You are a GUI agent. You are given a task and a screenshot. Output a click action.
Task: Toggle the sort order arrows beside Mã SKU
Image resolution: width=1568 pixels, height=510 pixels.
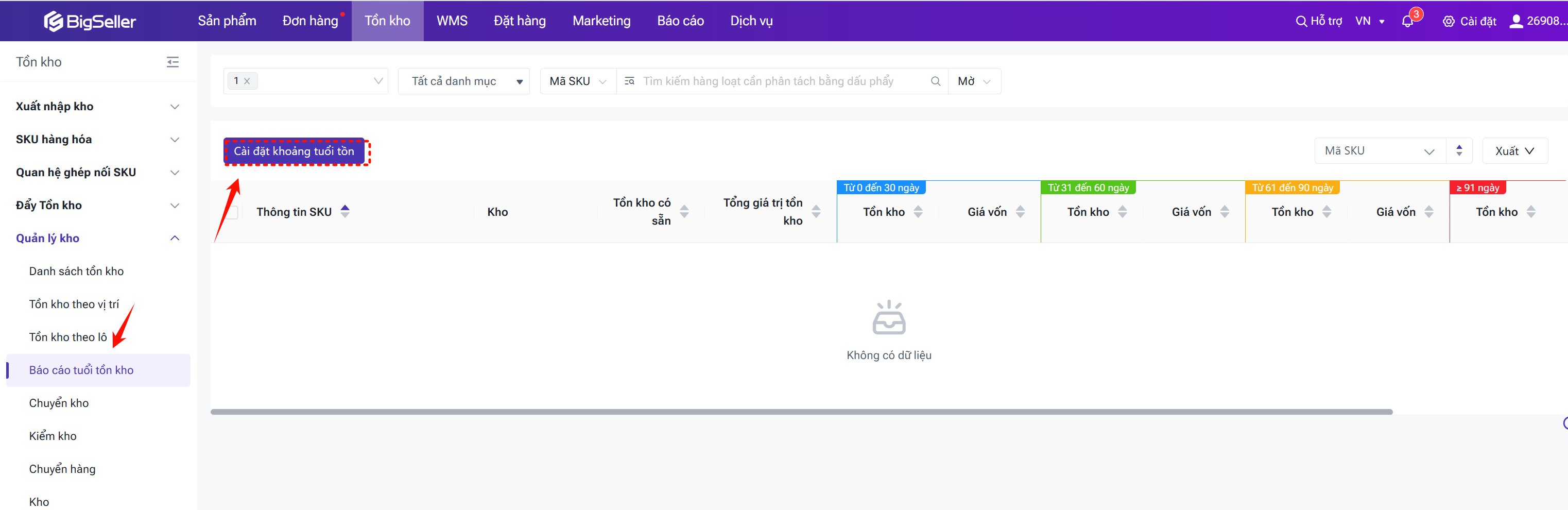pyautogui.click(x=1458, y=151)
